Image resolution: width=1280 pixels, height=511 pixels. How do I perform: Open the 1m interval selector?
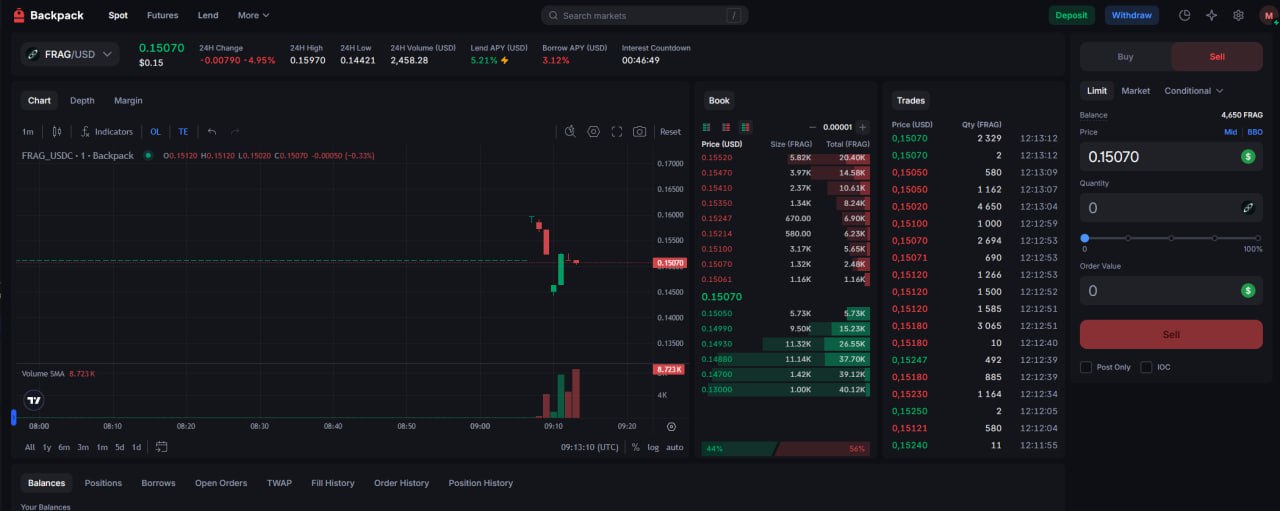[x=28, y=131]
